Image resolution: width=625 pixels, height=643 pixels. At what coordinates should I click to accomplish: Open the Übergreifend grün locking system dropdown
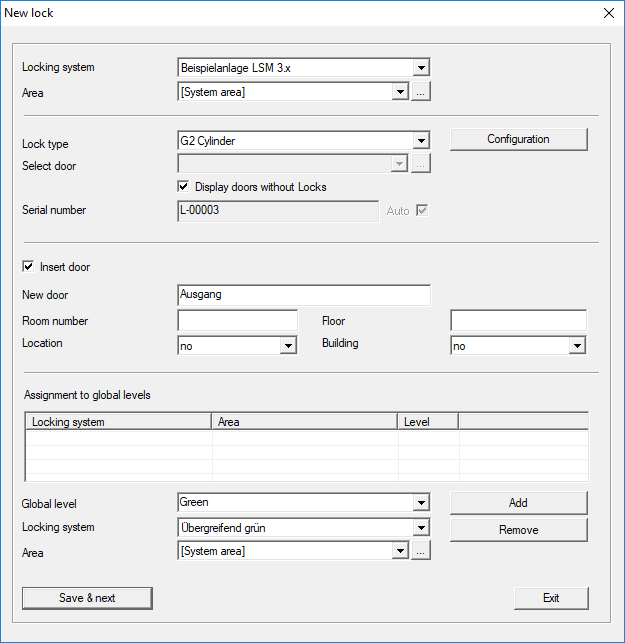coord(421,528)
